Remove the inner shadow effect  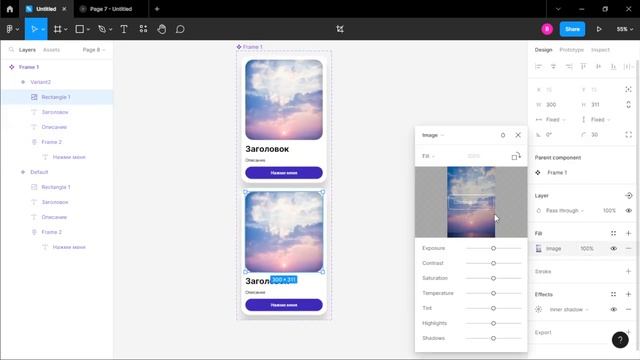tap(628, 309)
